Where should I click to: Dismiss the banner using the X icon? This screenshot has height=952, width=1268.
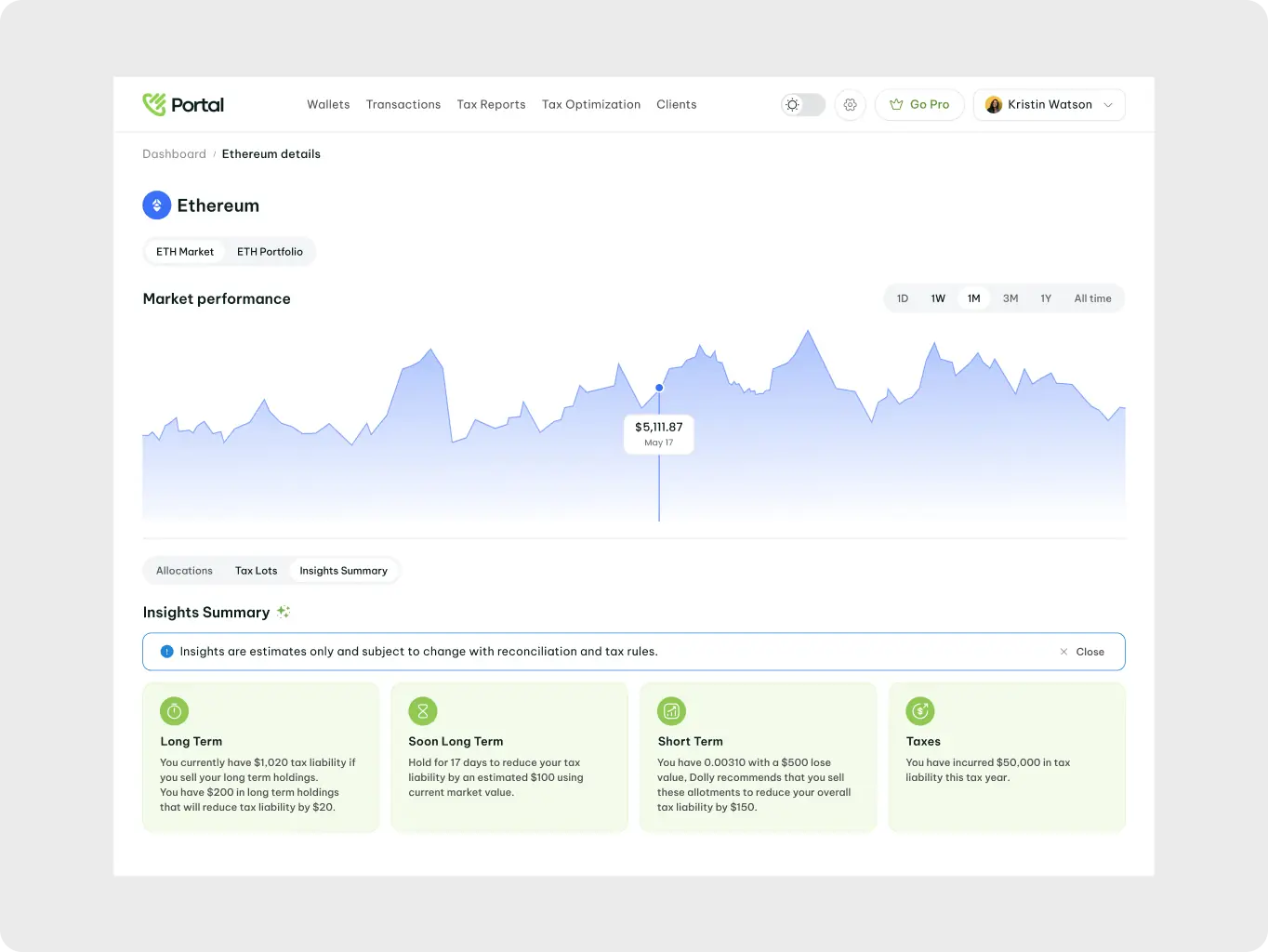pos(1063,651)
